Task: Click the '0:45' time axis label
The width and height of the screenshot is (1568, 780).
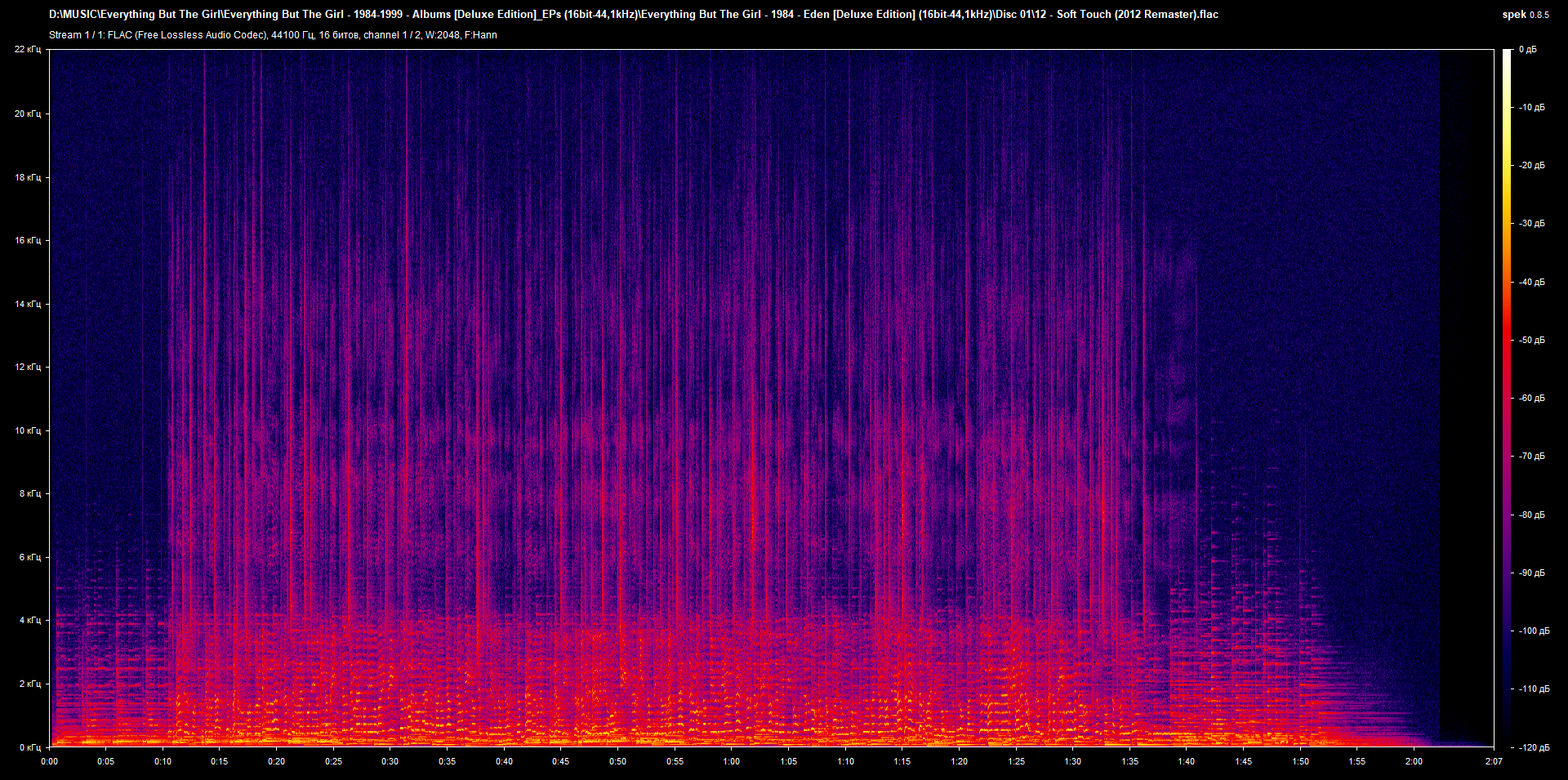Action: (x=561, y=761)
